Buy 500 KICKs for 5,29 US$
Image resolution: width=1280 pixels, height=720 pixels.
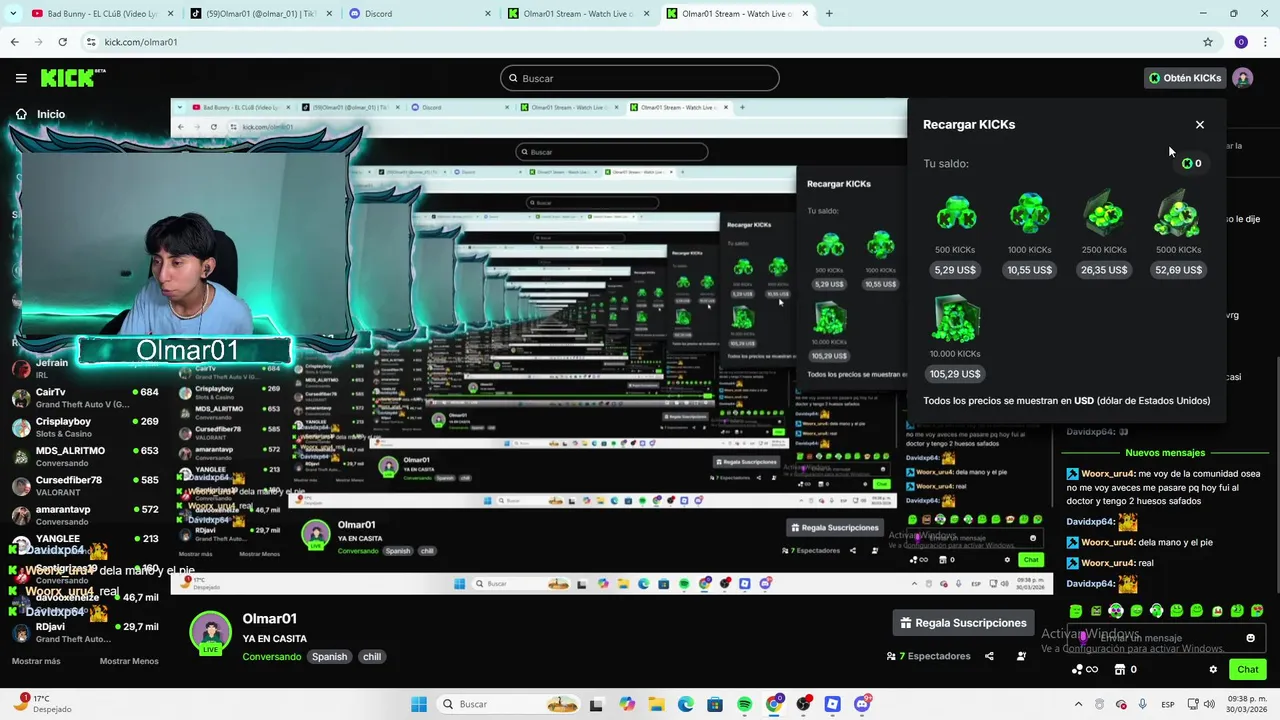[x=955, y=270]
